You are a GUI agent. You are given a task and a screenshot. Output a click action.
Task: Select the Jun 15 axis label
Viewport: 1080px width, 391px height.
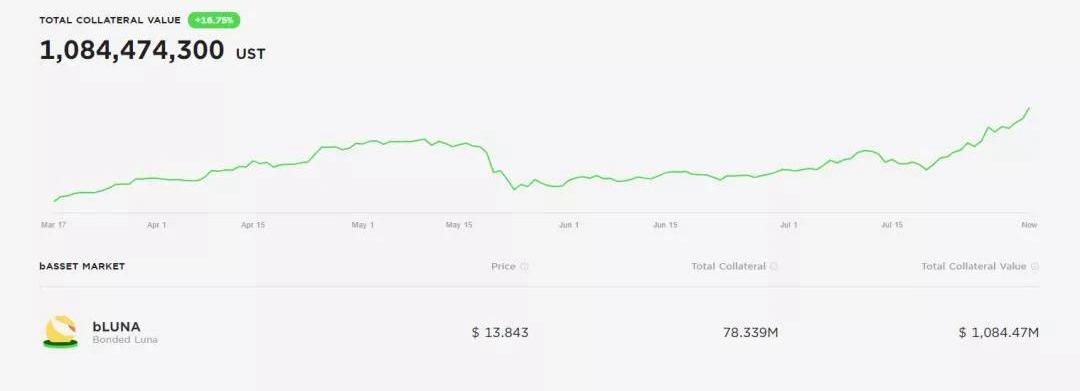click(x=665, y=225)
